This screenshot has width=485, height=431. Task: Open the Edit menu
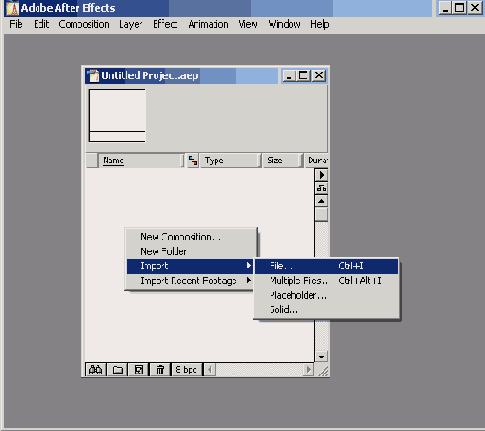(x=42, y=24)
